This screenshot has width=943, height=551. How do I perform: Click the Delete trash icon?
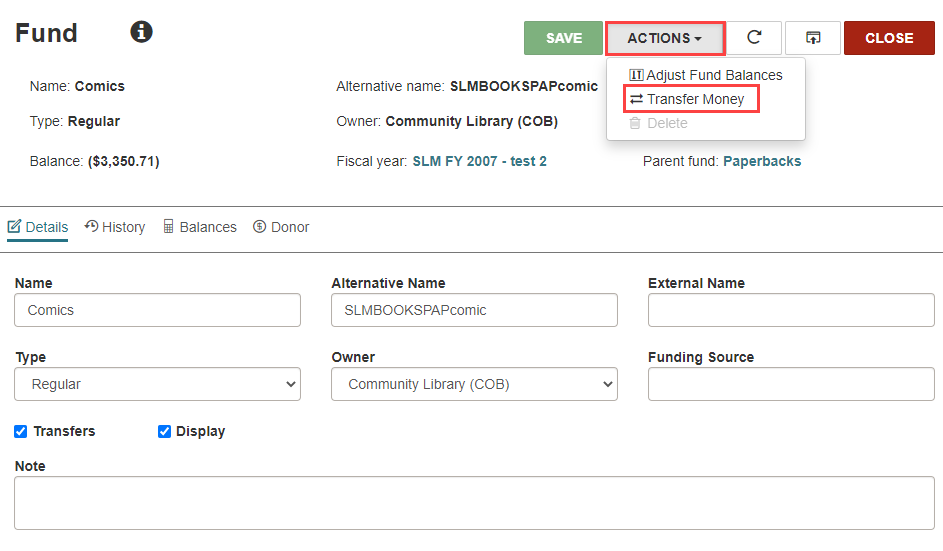click(x=634, y=123)
